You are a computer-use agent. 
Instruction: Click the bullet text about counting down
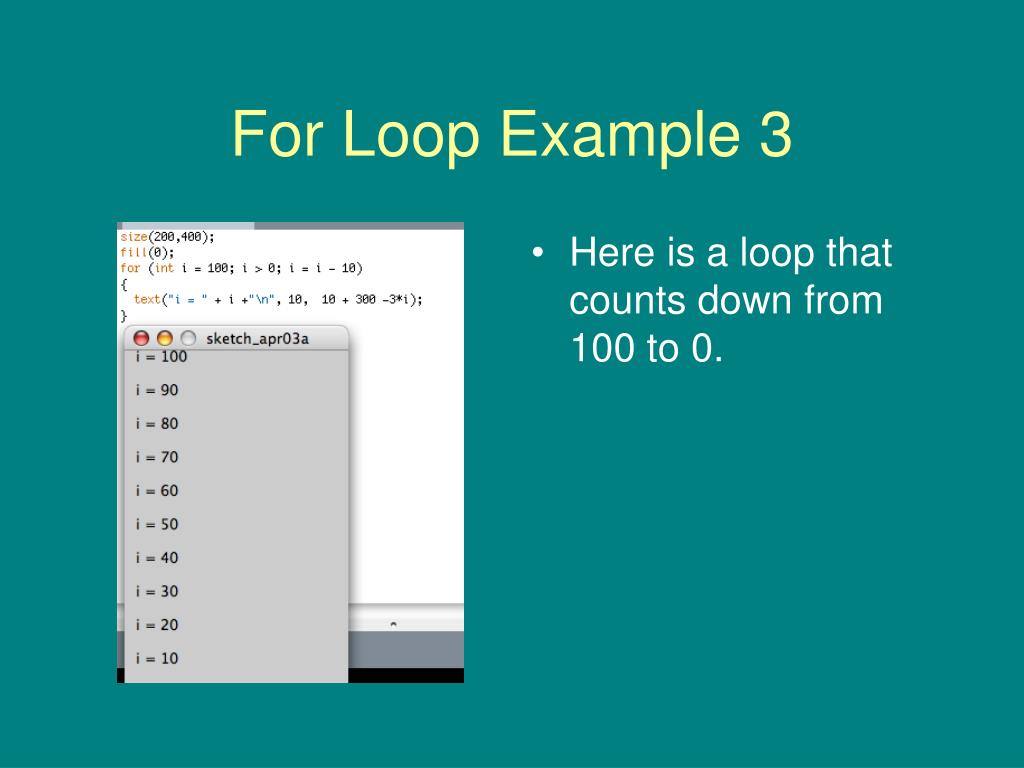coord(730,299)
